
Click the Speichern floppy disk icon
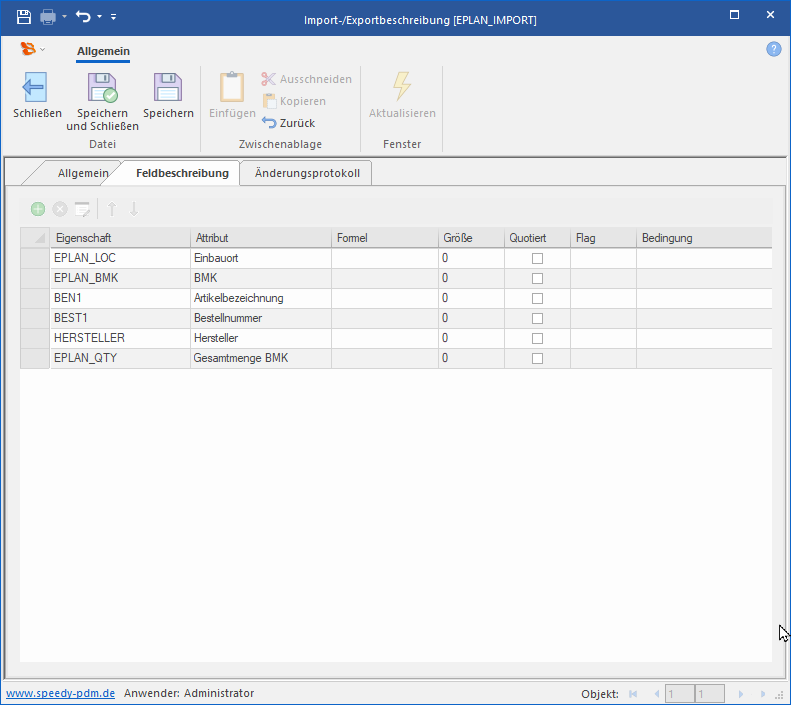click(168, 88)
